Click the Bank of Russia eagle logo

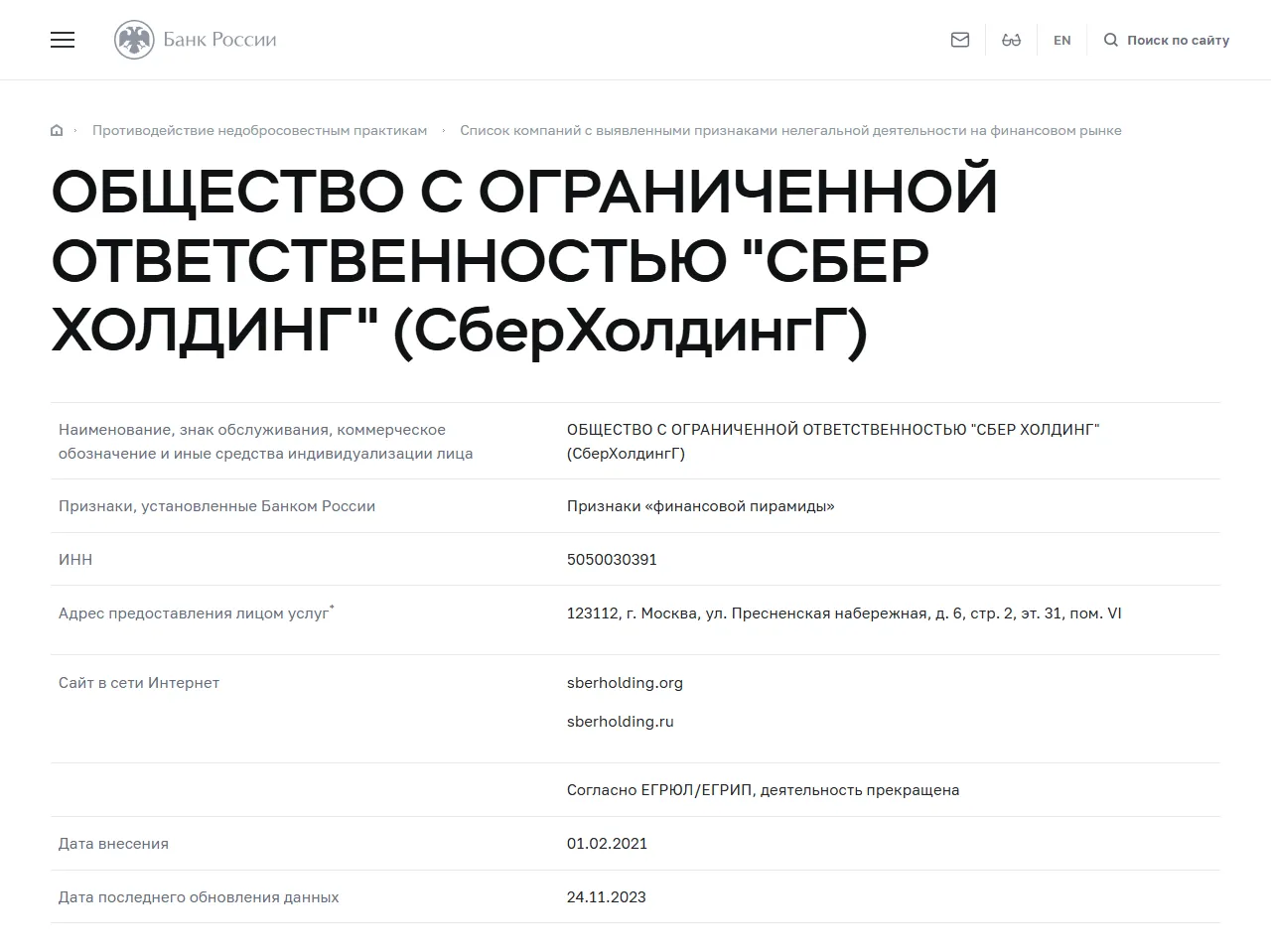coord(134,40)
